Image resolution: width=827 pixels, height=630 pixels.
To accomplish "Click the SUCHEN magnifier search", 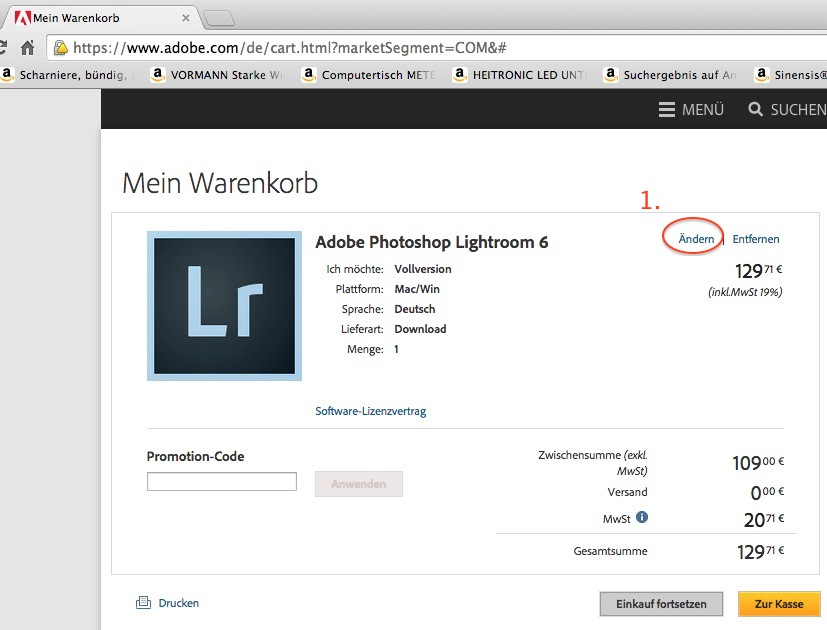I will (787, 109).
